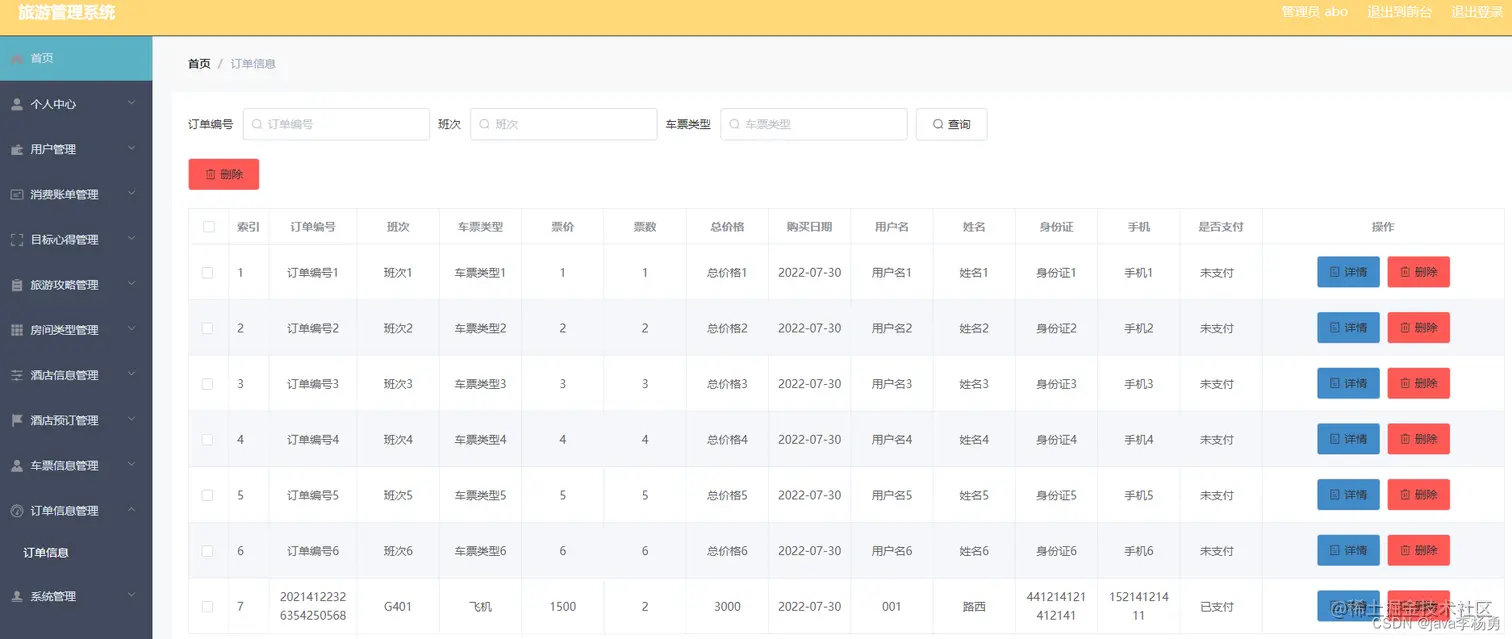Screen dimensions: 1512x639
Task: Check the row 订单编号3 checkbox
Action: (x=208, y=384)
